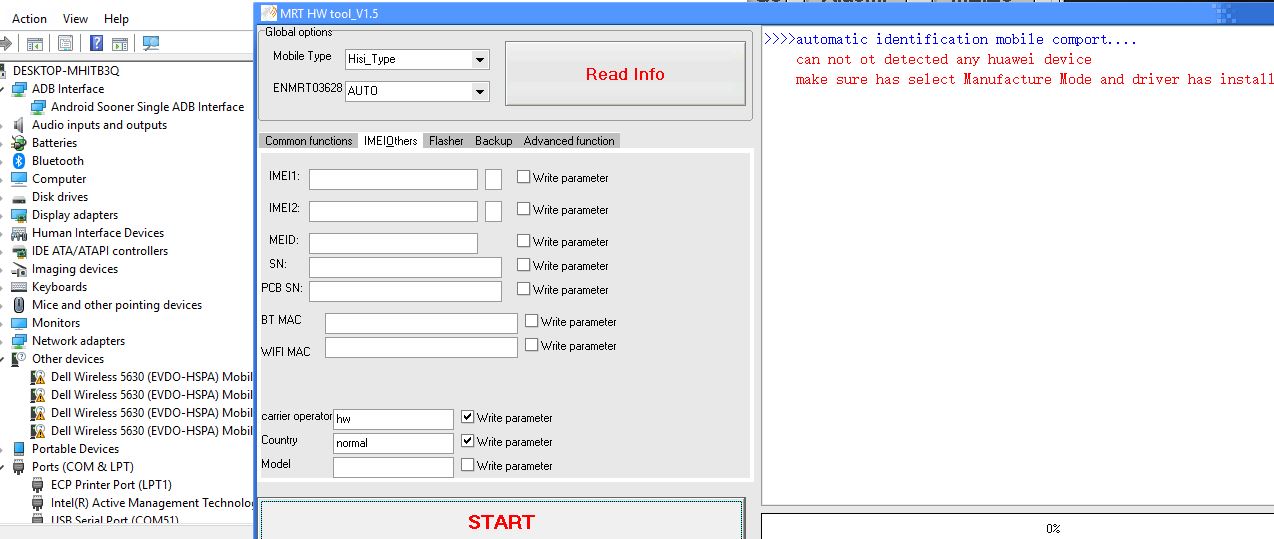1274x539 pixels.
Task: Focus the BT MAC input field
Action: [x=421, y=322]
